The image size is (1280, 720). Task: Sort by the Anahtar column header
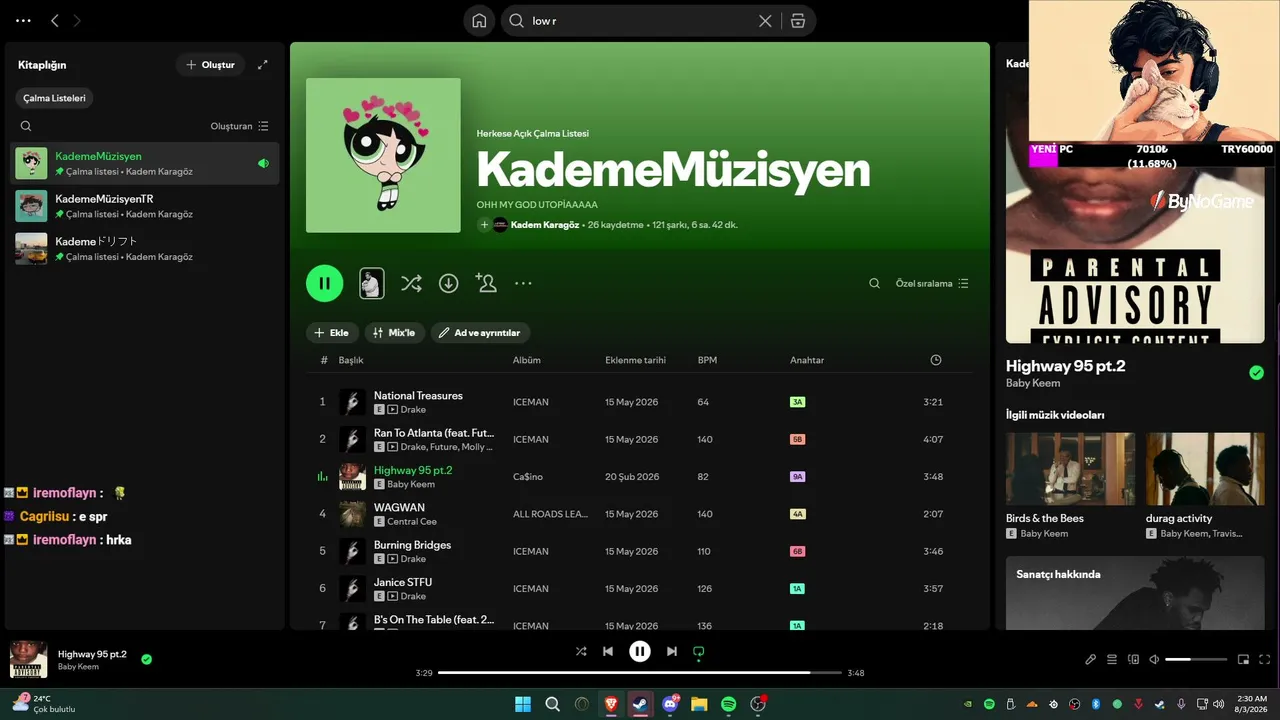[x=807, y=360]
